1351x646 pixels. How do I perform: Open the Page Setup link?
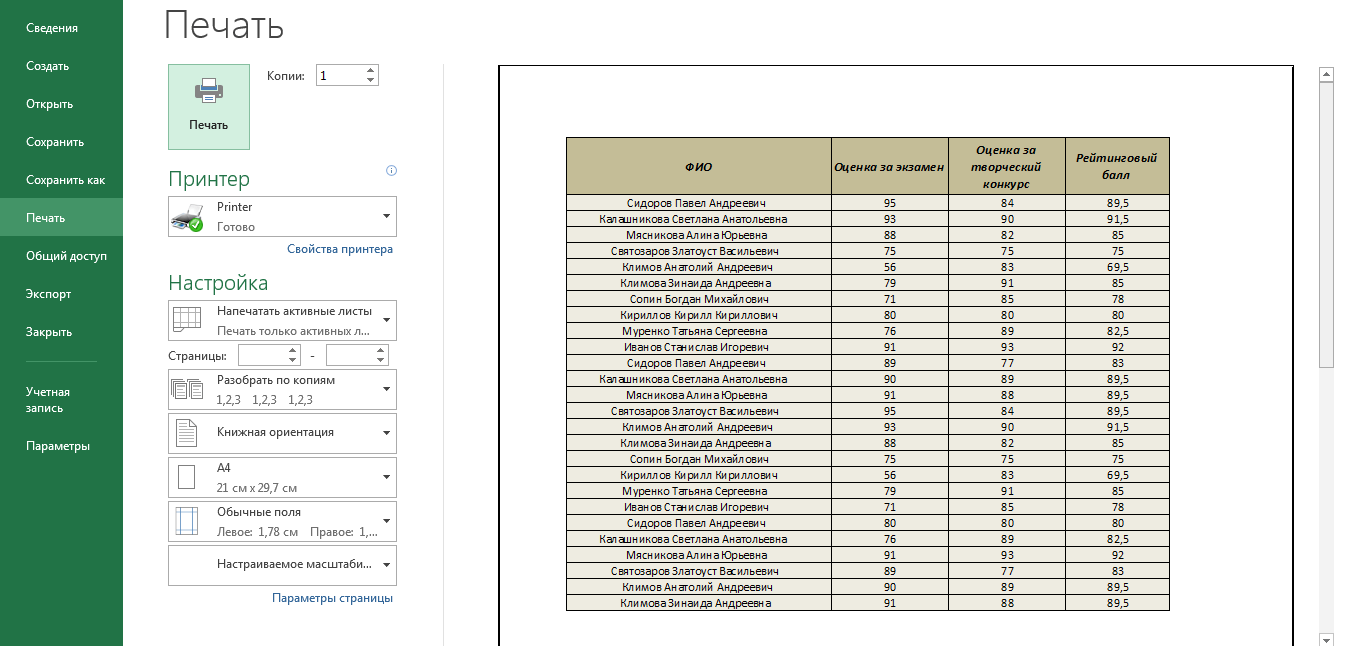(x=332, y=598)
